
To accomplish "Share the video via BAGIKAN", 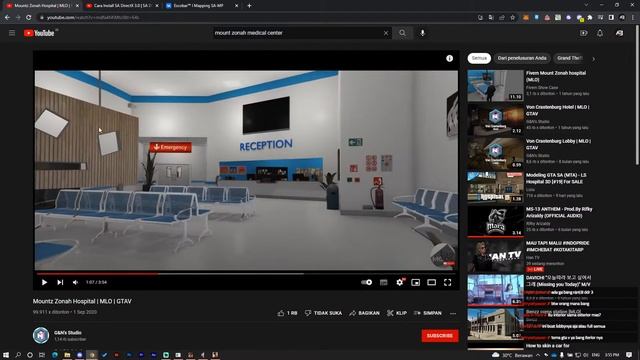I will tap(364, 313).
